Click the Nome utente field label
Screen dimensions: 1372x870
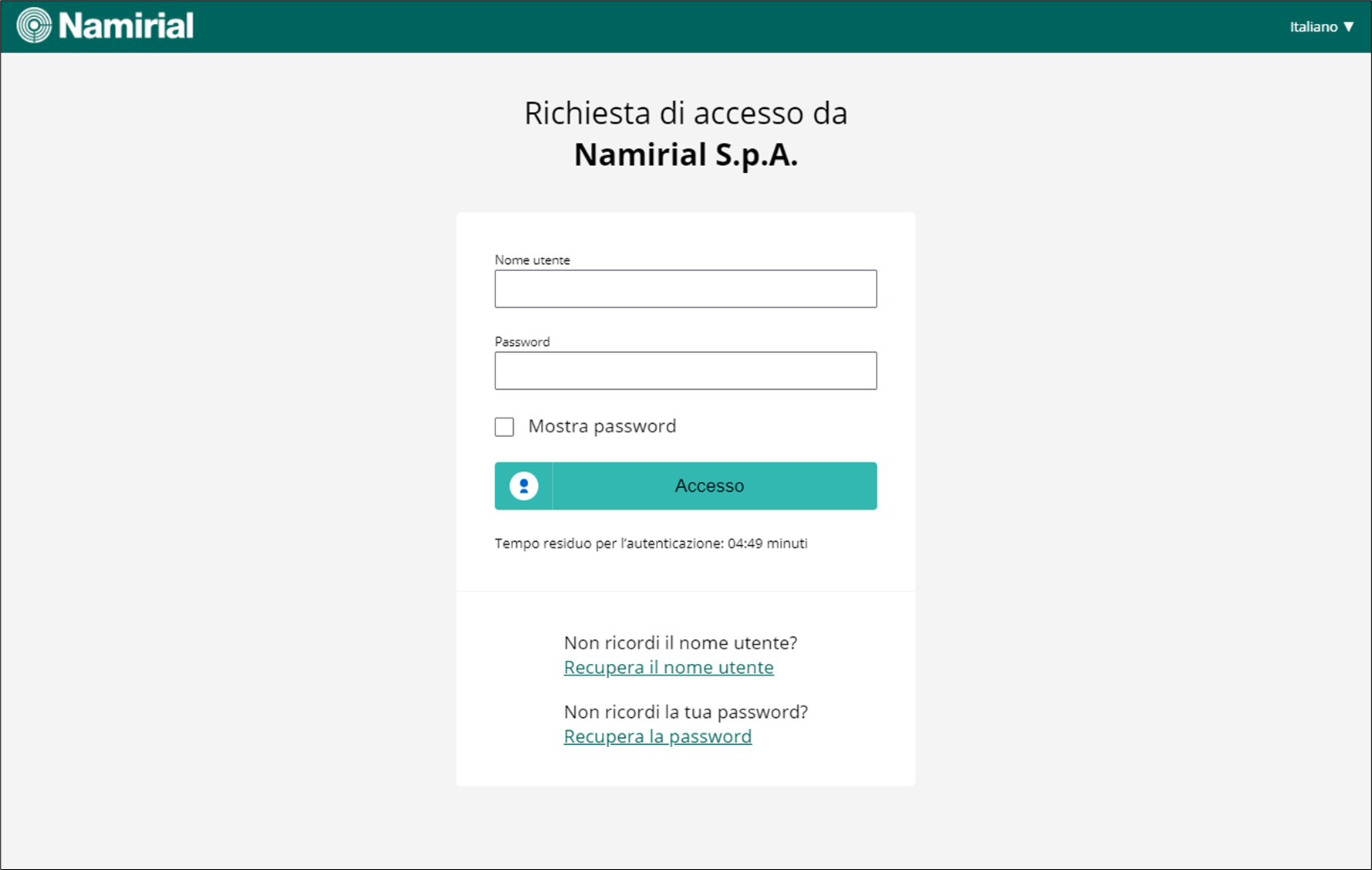pos(532,260)
